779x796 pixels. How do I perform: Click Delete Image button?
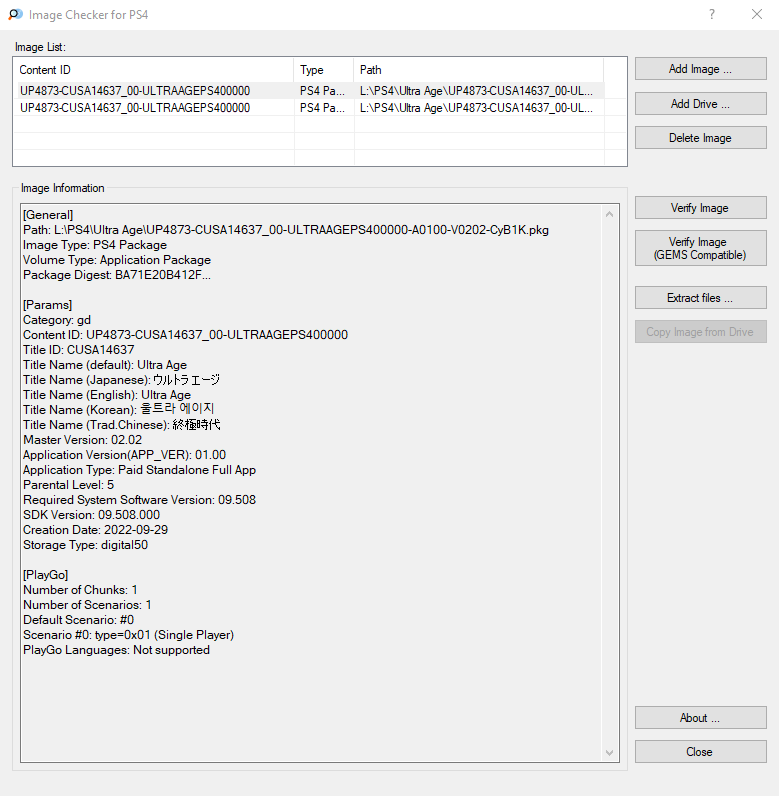[700, 138]
